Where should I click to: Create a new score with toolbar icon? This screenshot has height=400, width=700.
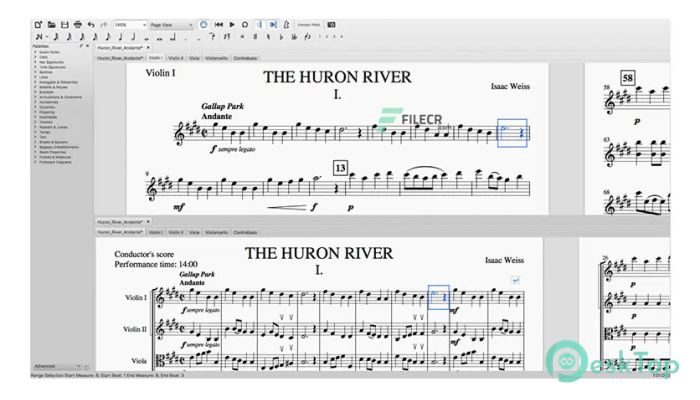pos(38,25)
